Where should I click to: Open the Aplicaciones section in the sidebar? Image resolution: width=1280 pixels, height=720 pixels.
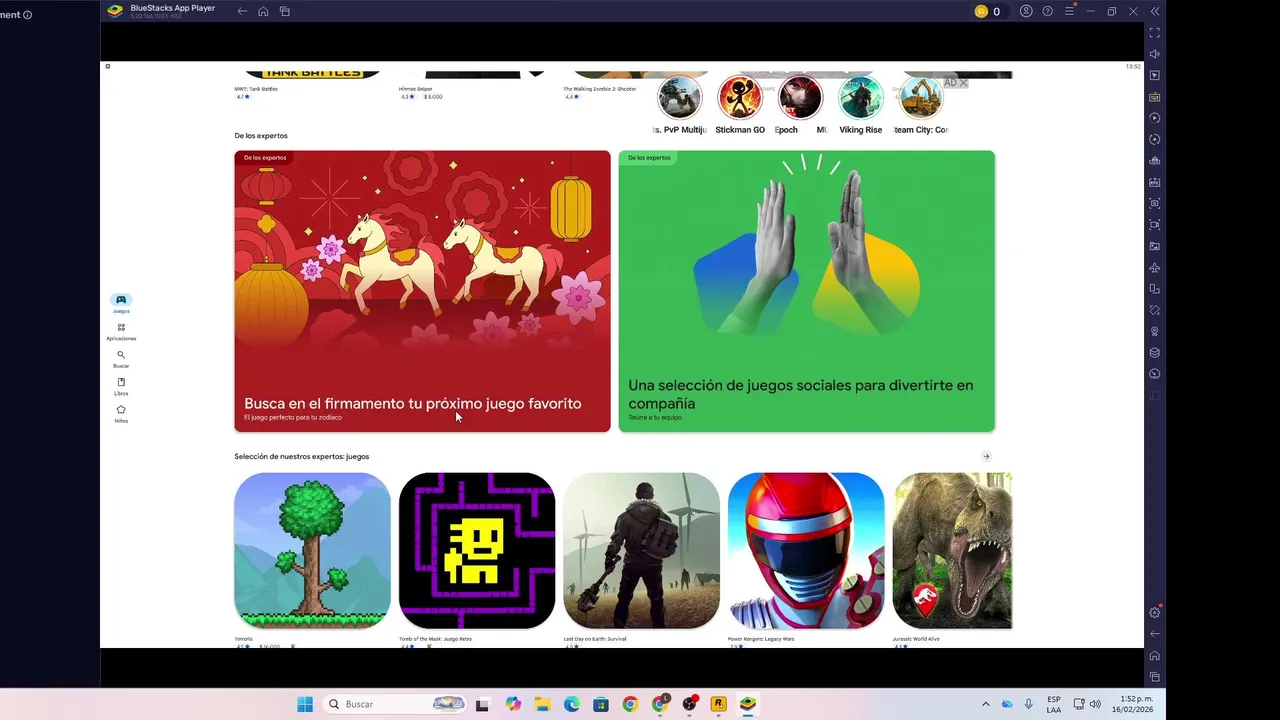tap(121, 332)
